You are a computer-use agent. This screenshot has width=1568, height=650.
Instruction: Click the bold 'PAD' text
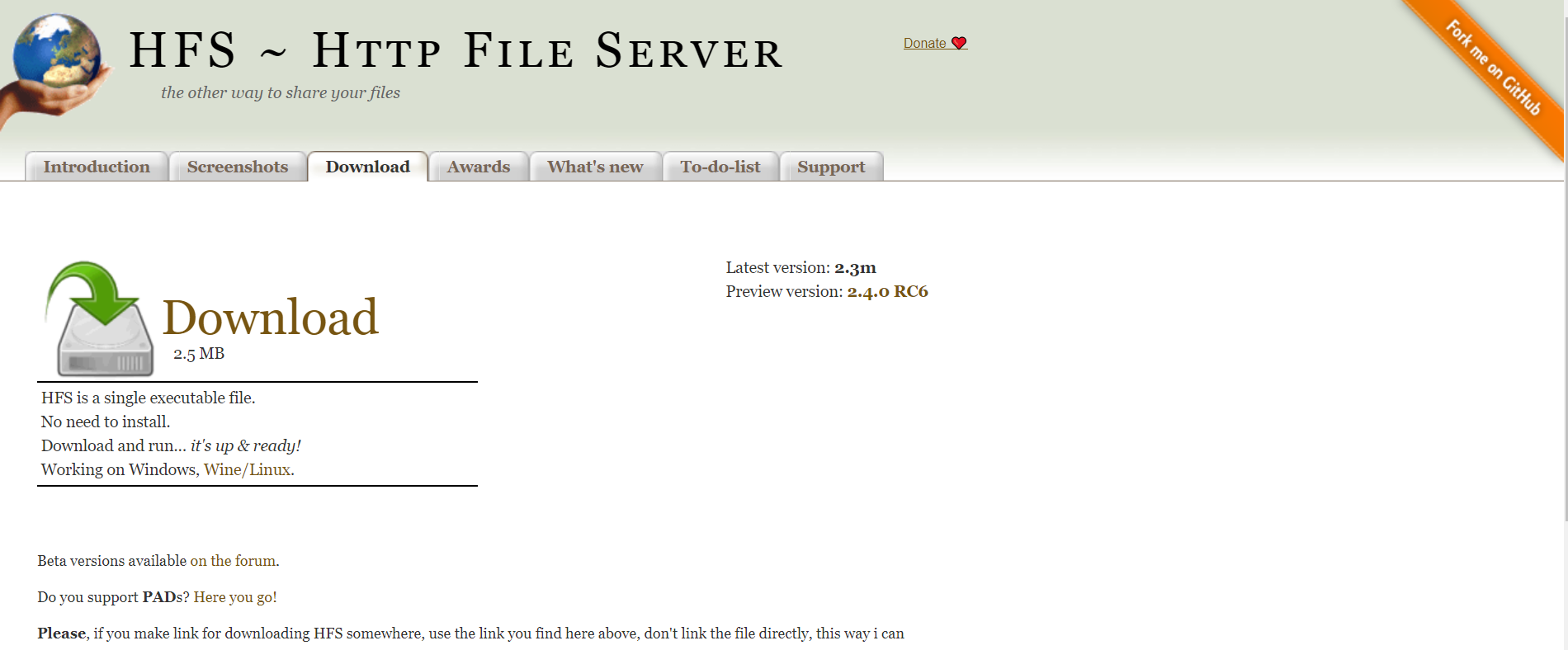coord(159,597)
